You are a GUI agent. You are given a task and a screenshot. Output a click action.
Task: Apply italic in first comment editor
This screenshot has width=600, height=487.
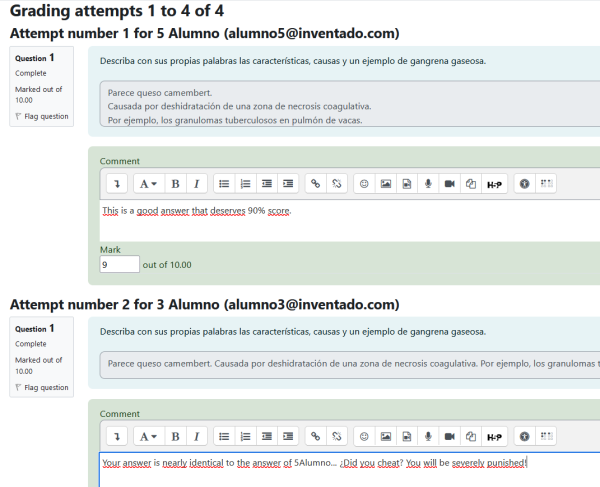pyautogui.click(x=197, y=184)
